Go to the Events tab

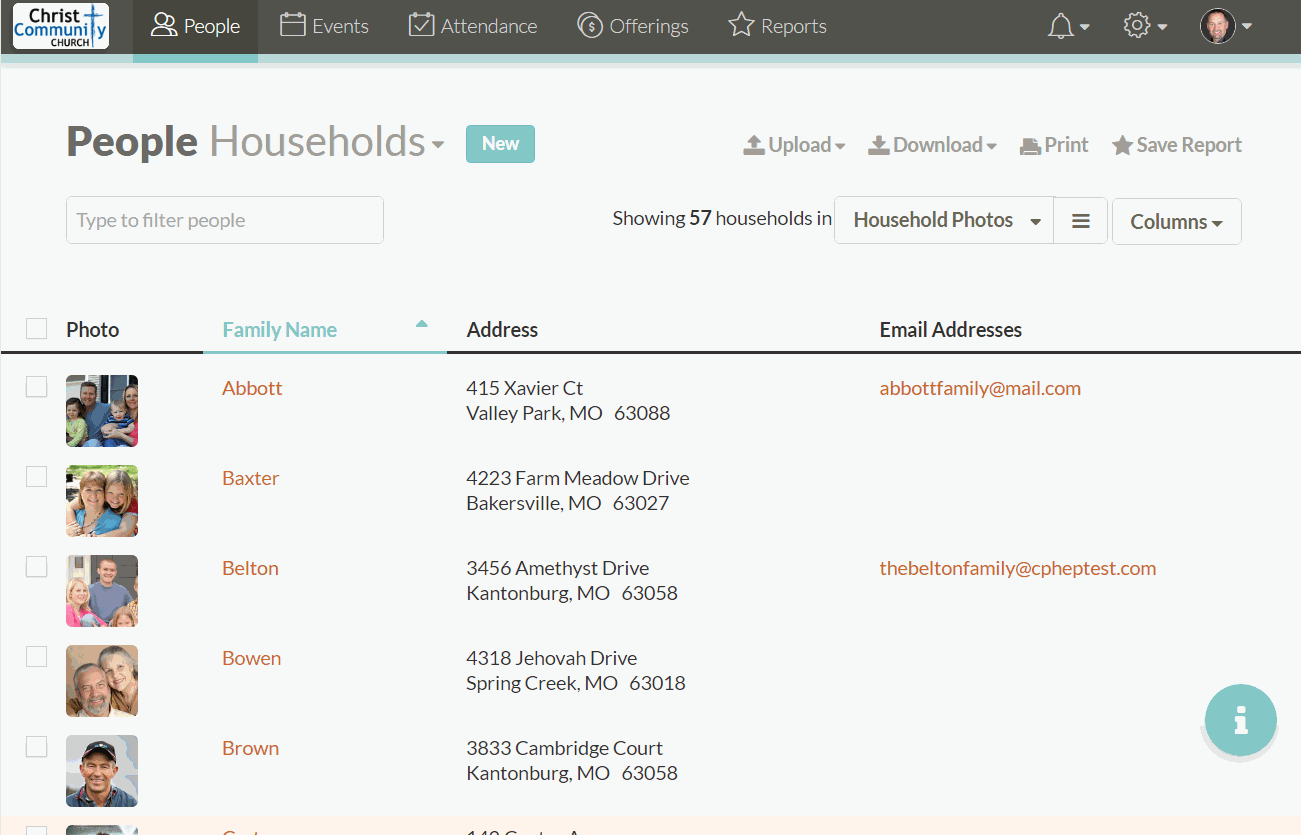pos(324,26)
